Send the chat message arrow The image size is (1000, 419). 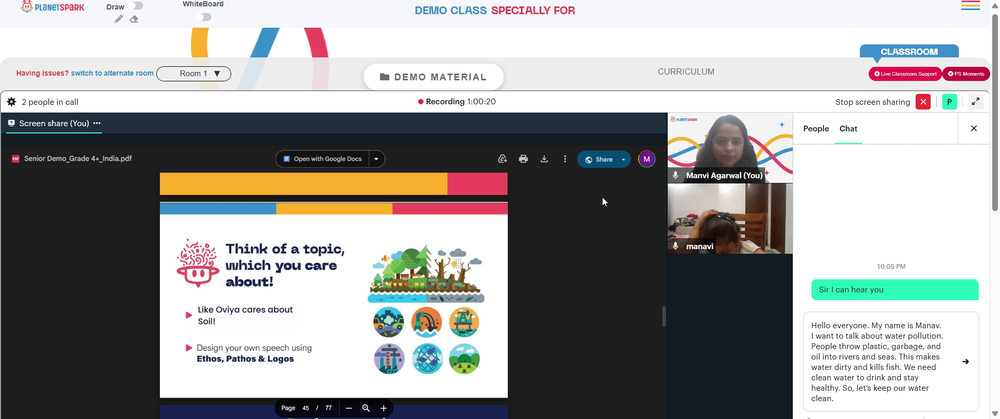point(966,362)
